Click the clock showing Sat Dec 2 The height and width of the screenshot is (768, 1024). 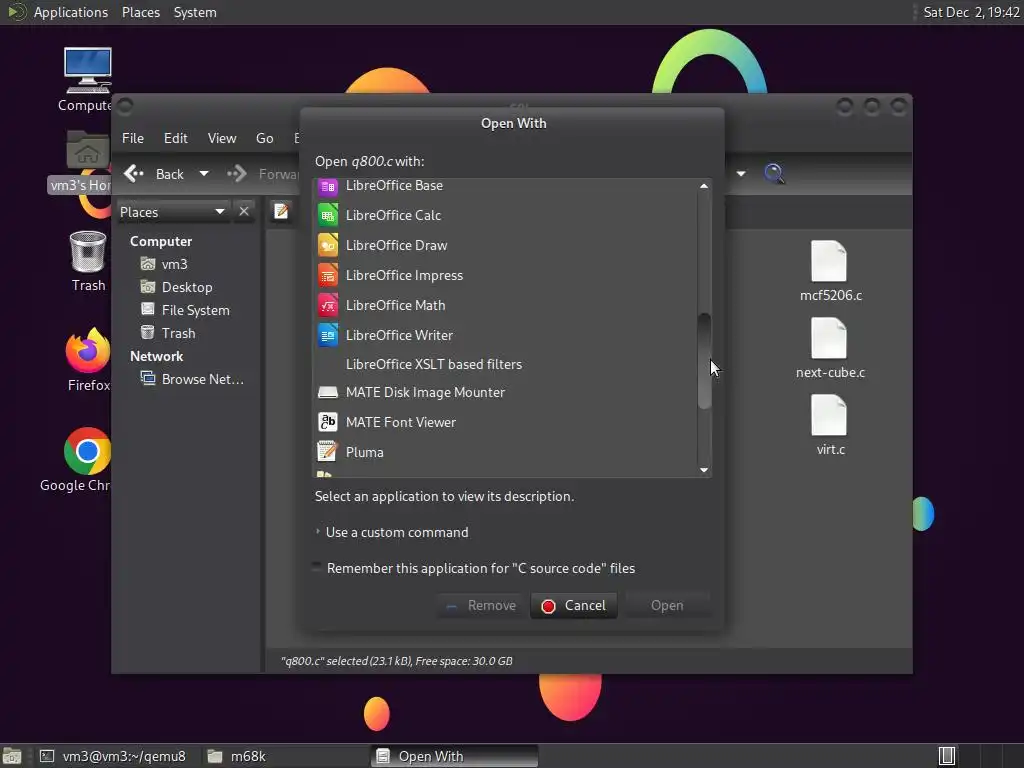[x=971, y=12]
